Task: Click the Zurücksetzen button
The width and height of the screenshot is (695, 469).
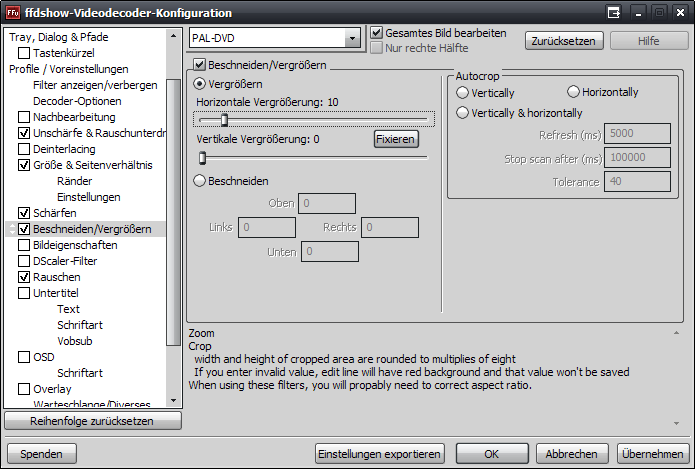Action: 564,41
